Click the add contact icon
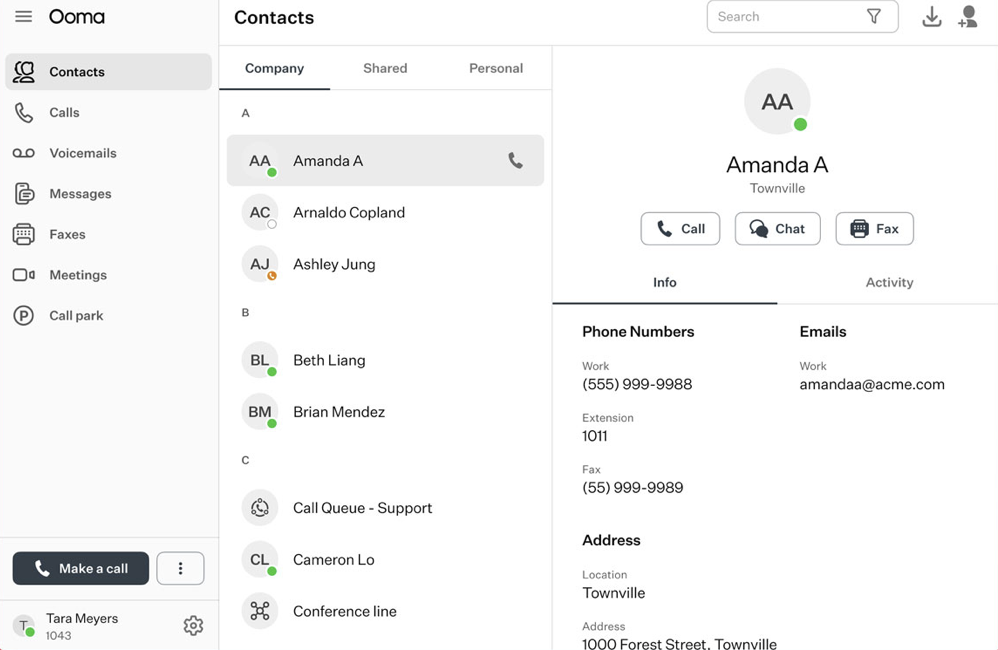The height and width of the screenshot is (650, 998). tap(967, 17)
